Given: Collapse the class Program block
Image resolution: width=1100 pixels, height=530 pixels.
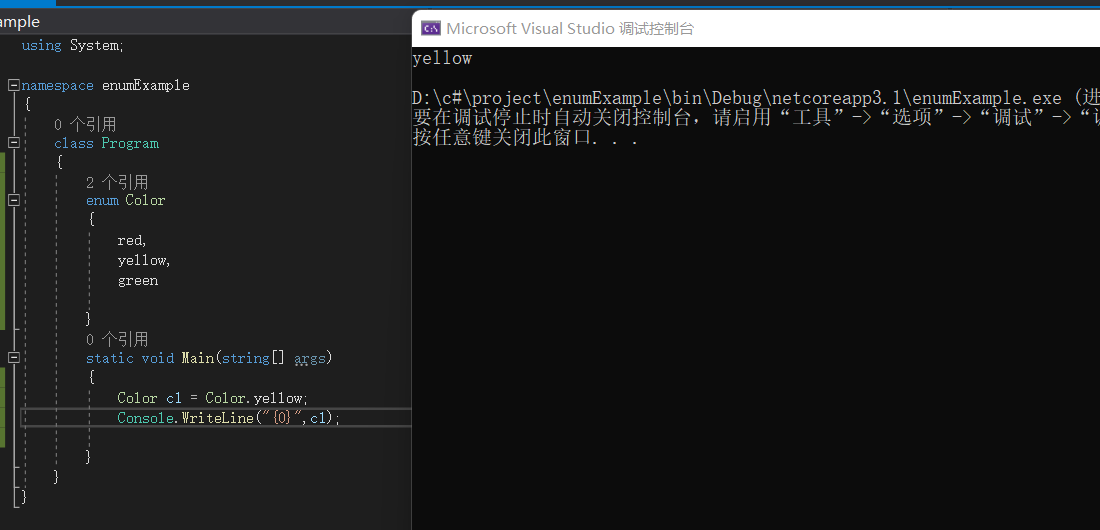Looking at the screenshot, I should tap(13, 143).
